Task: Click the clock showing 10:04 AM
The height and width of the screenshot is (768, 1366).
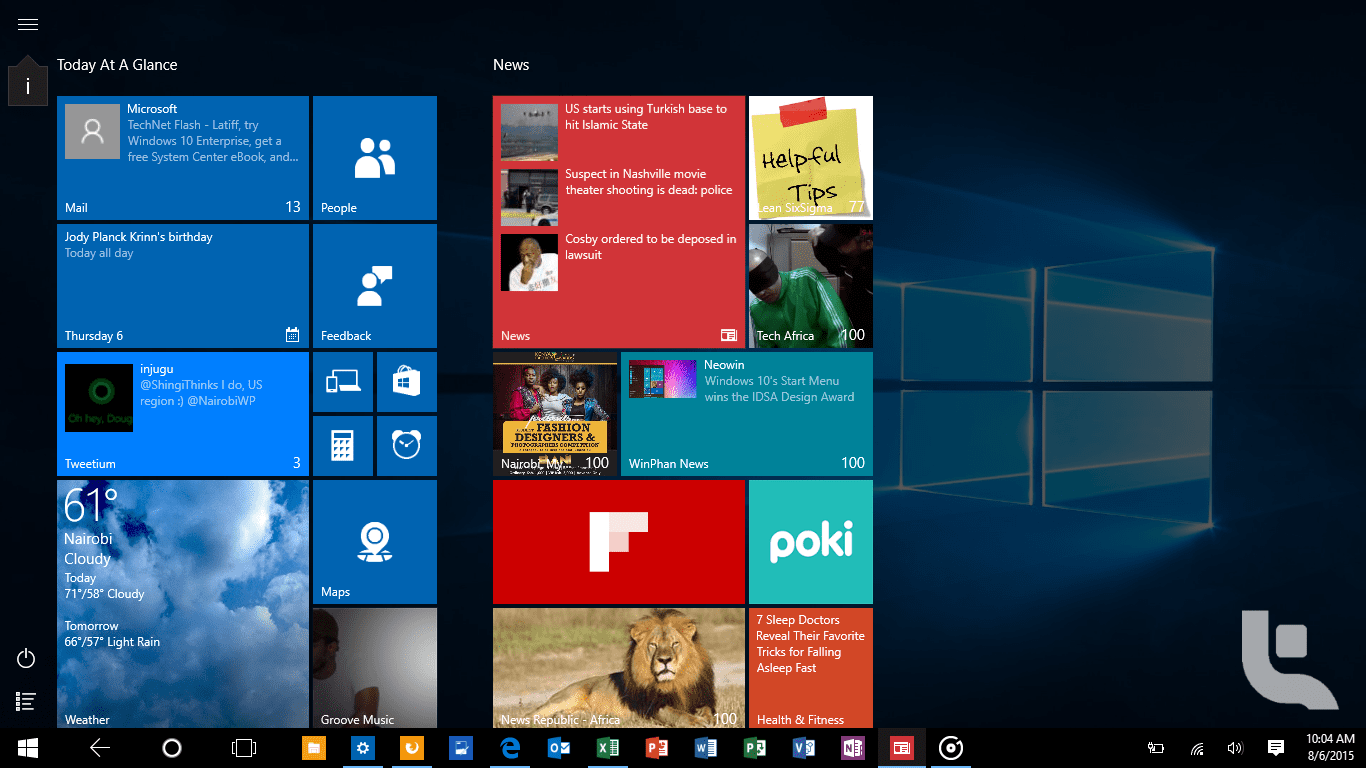Action: pyautogui.click(x=1331, y=748)
